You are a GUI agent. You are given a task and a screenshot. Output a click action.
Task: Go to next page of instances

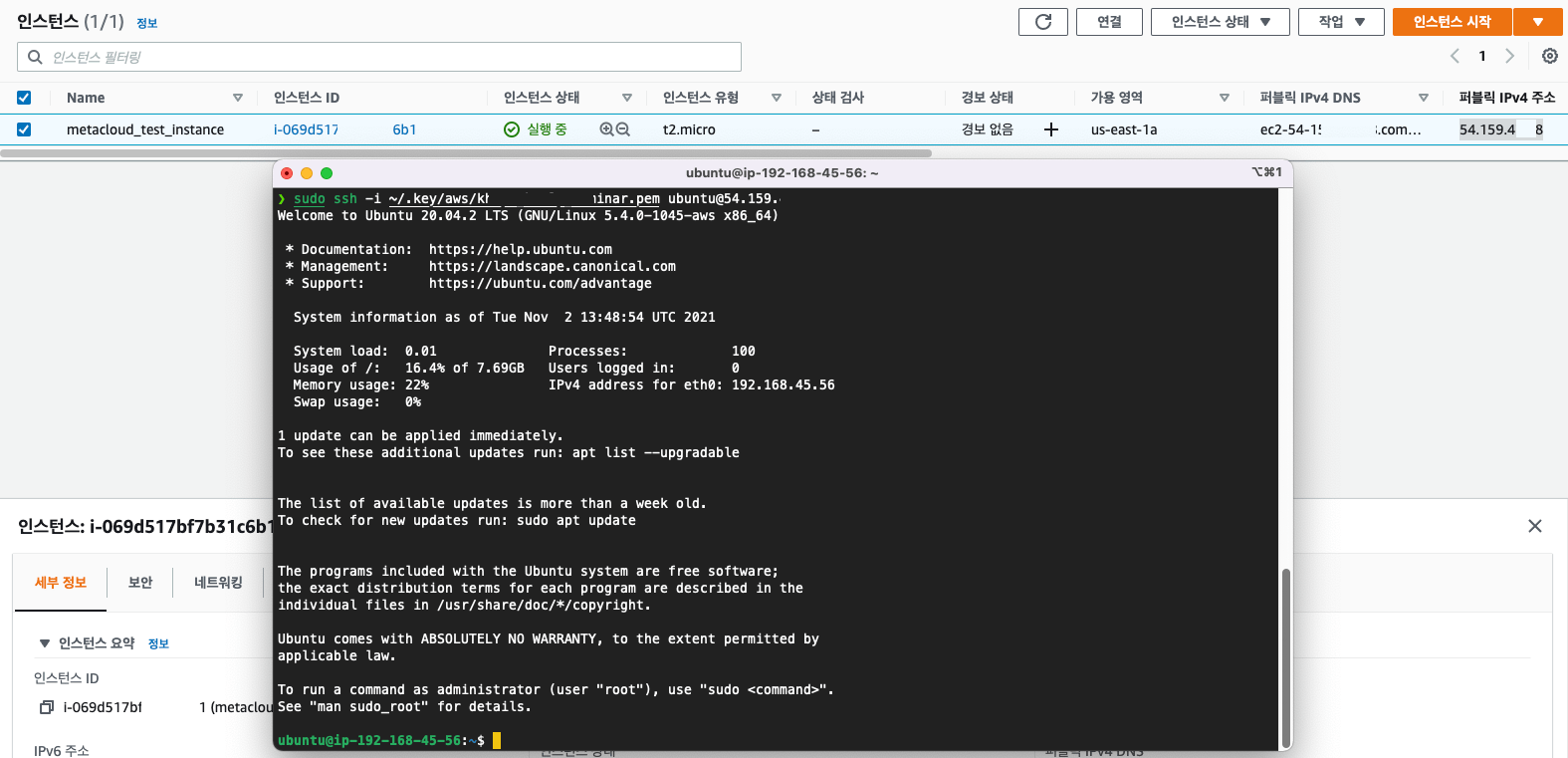pos(1510,56)
